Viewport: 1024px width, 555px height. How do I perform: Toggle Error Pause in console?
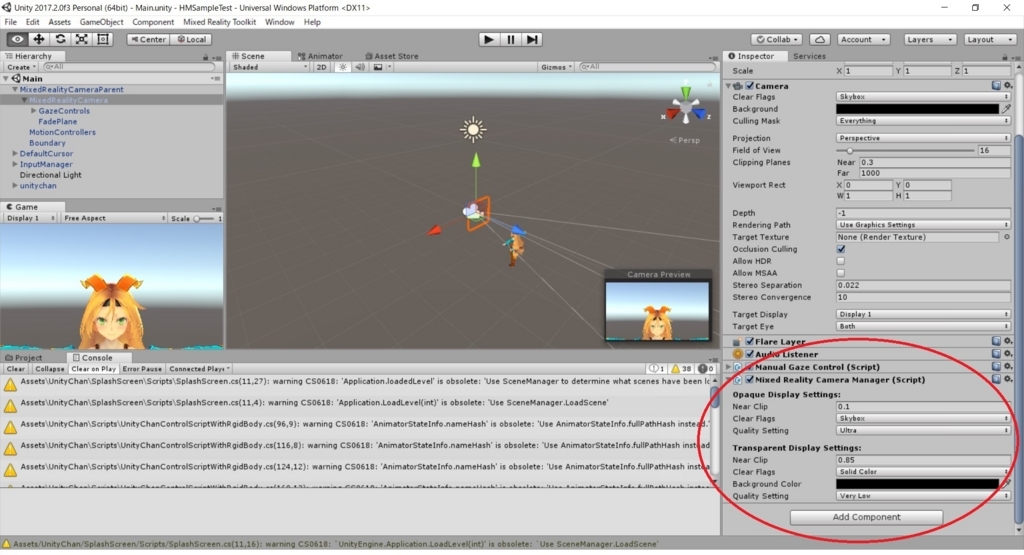point(142,369)
